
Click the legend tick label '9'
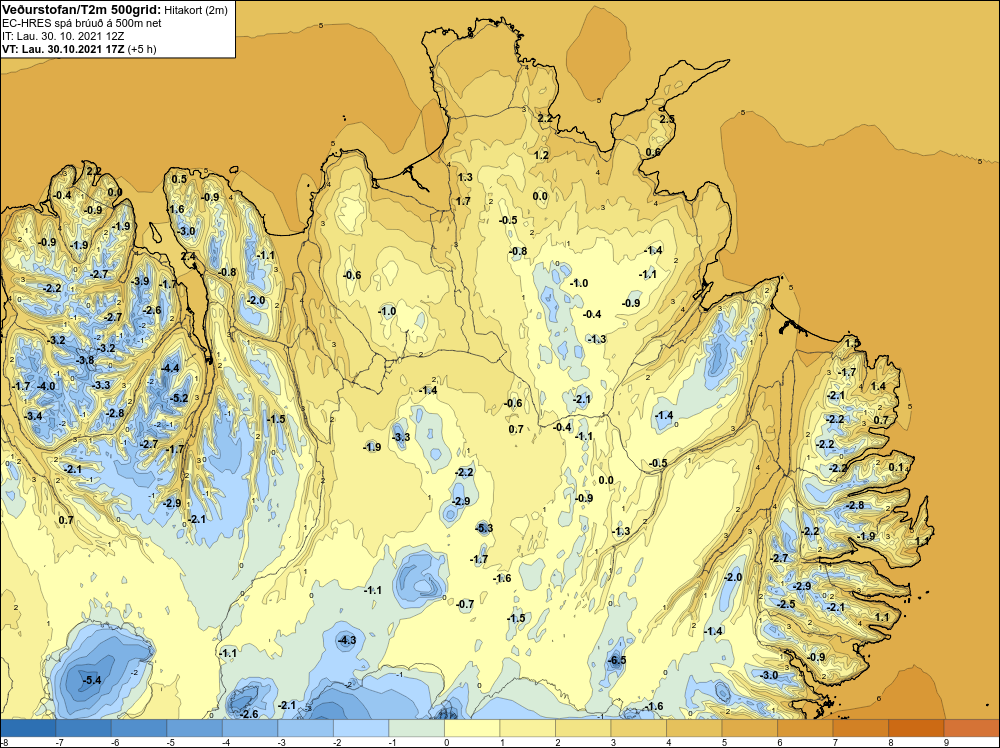(944, 742)
